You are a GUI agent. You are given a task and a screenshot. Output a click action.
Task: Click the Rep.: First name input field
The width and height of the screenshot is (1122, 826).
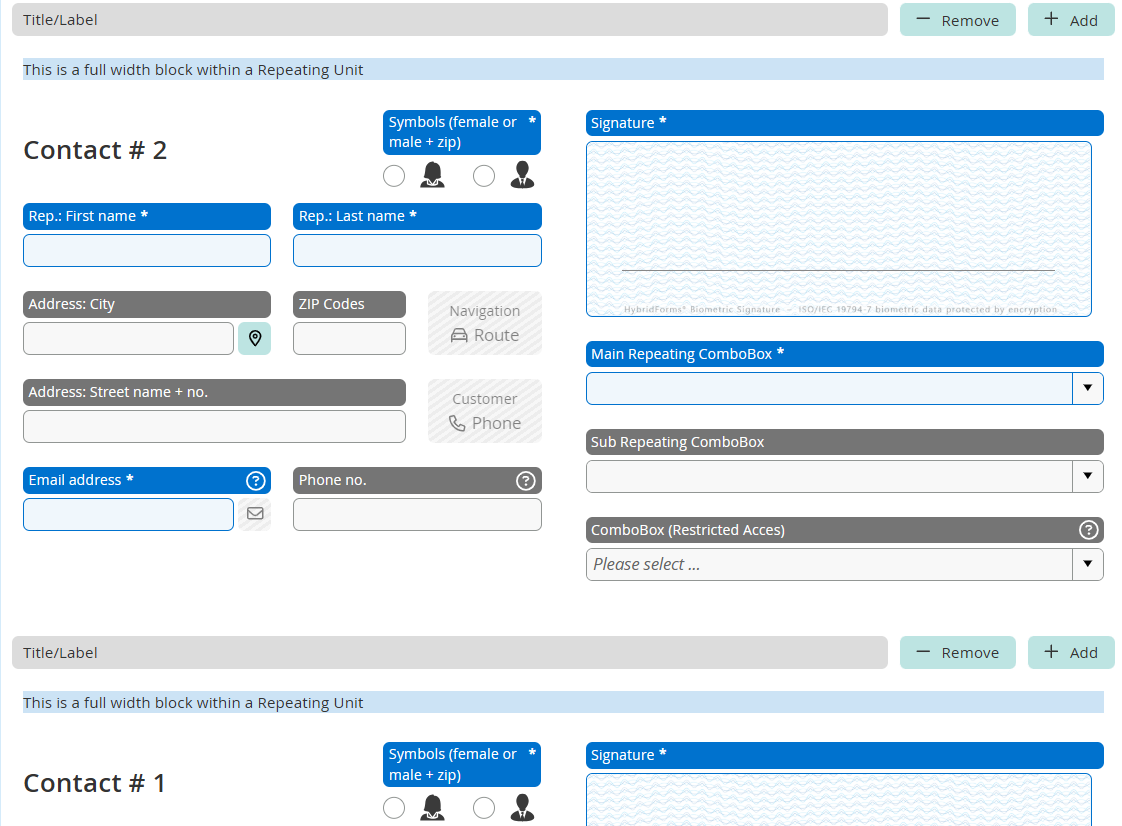[x=147, y=250]
